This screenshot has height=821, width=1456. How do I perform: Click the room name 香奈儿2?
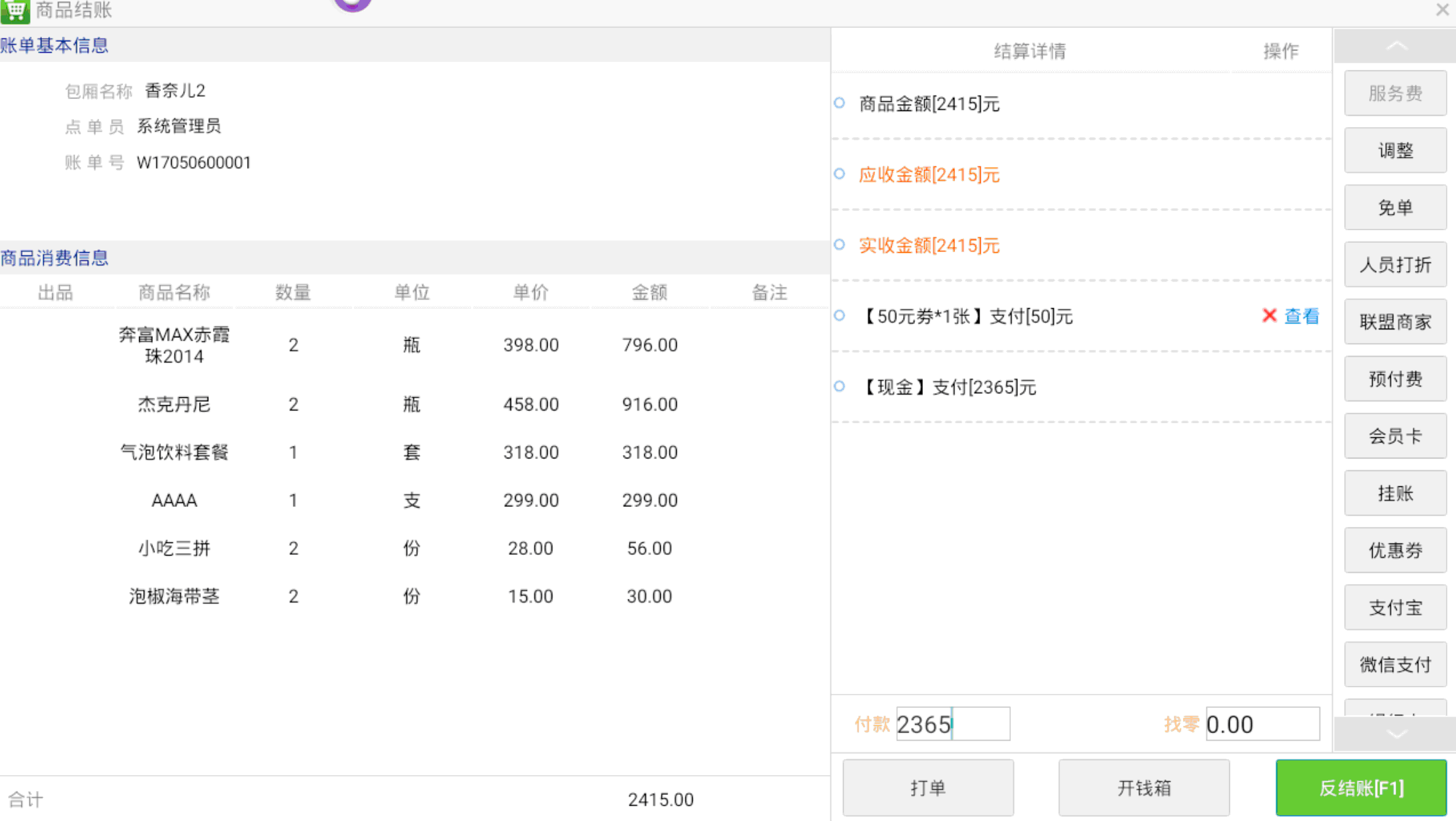click(175, 90)
